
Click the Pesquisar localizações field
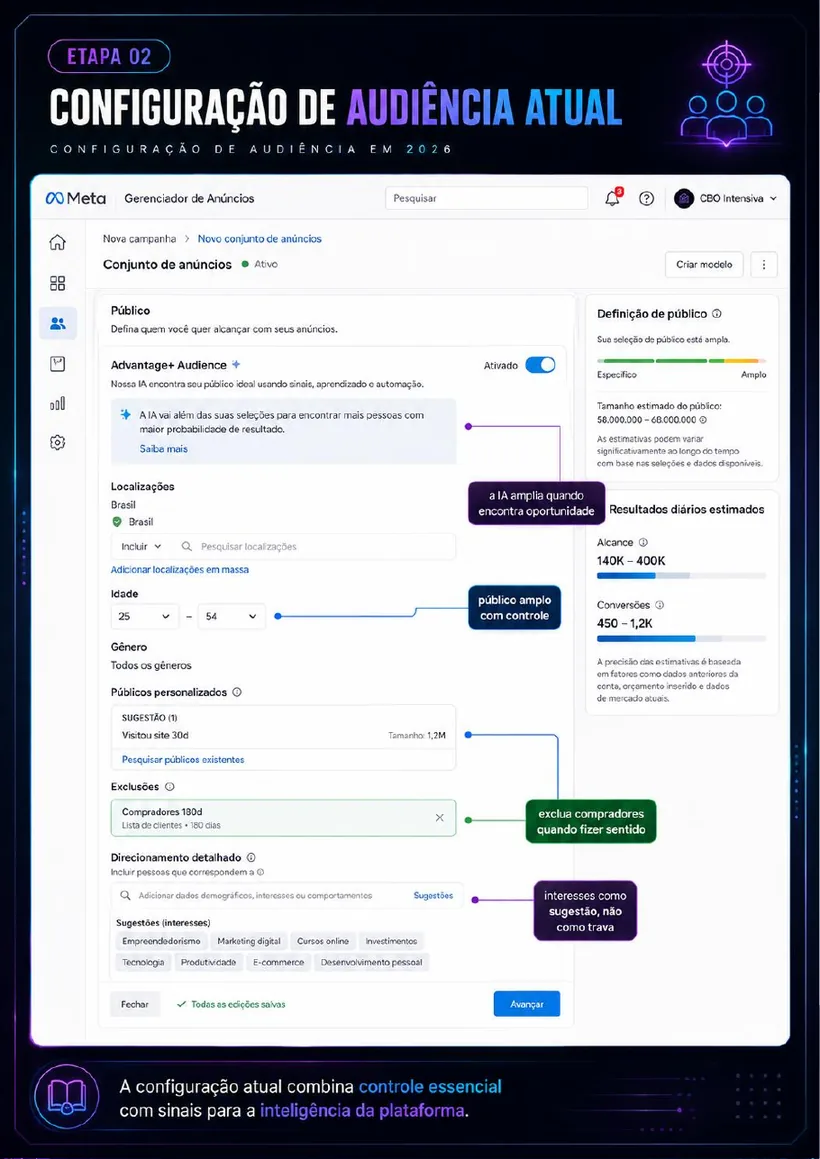coord(318,546)
